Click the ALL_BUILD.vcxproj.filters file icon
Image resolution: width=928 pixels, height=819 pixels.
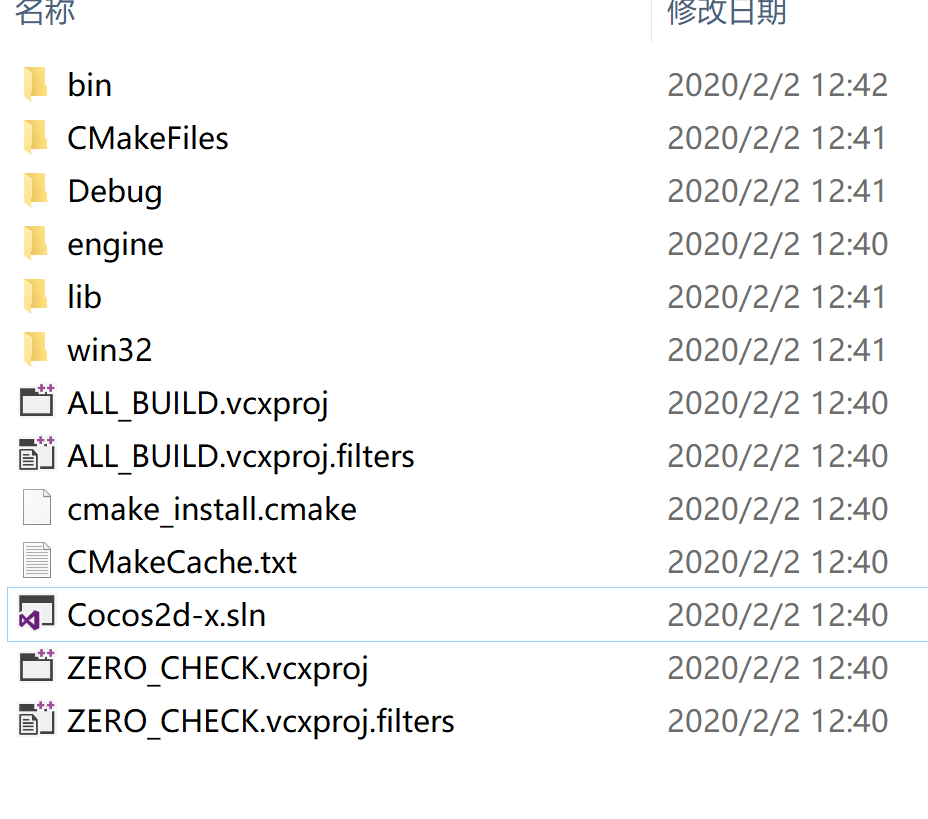pos(37,453)
